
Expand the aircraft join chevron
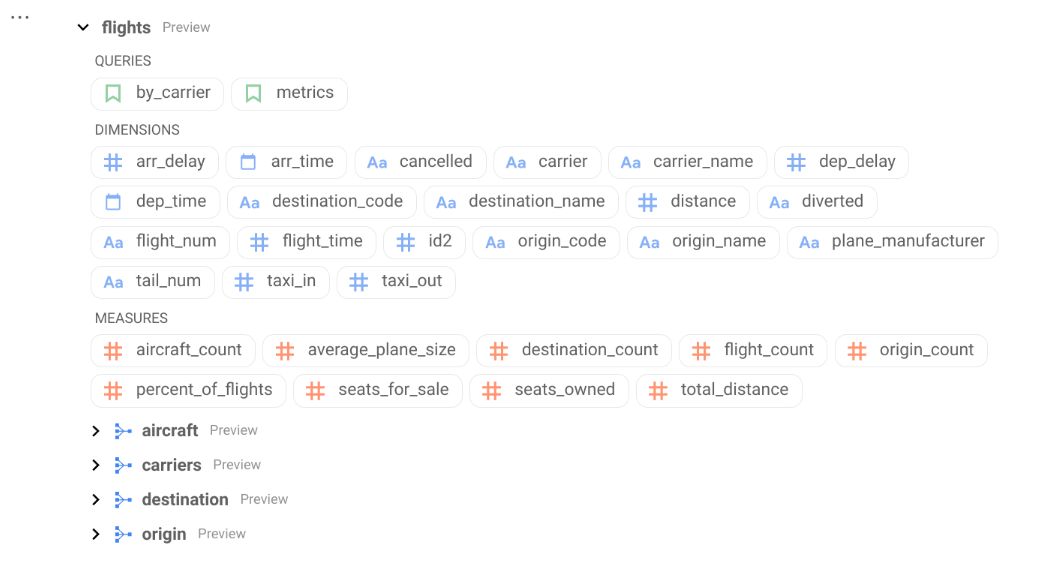pyautogui.click(x=96, y=431)
